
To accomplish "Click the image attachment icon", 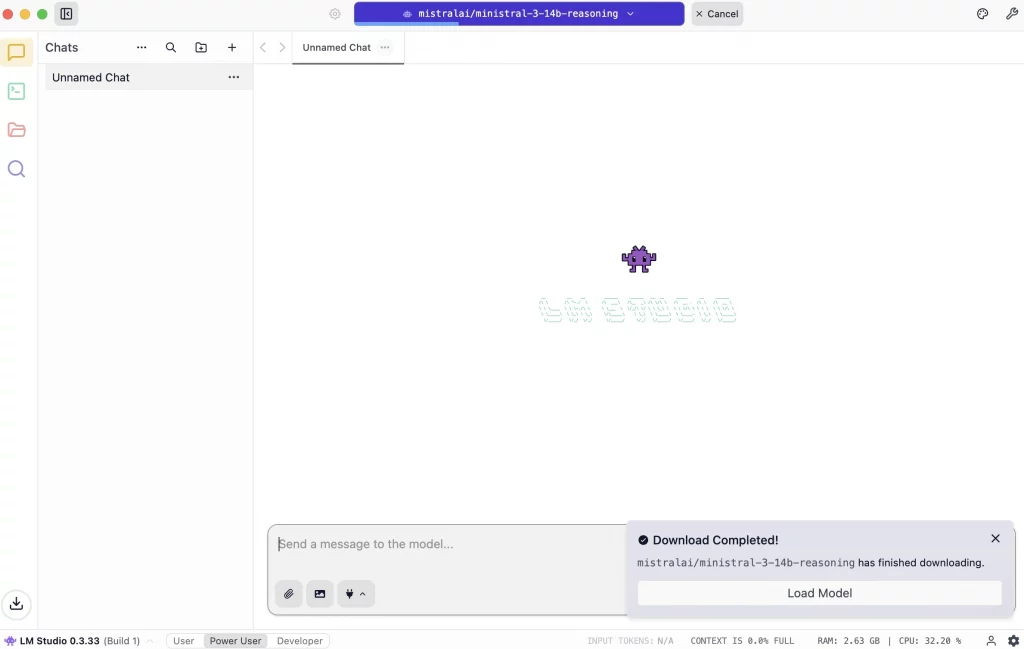I will (320, 593).
